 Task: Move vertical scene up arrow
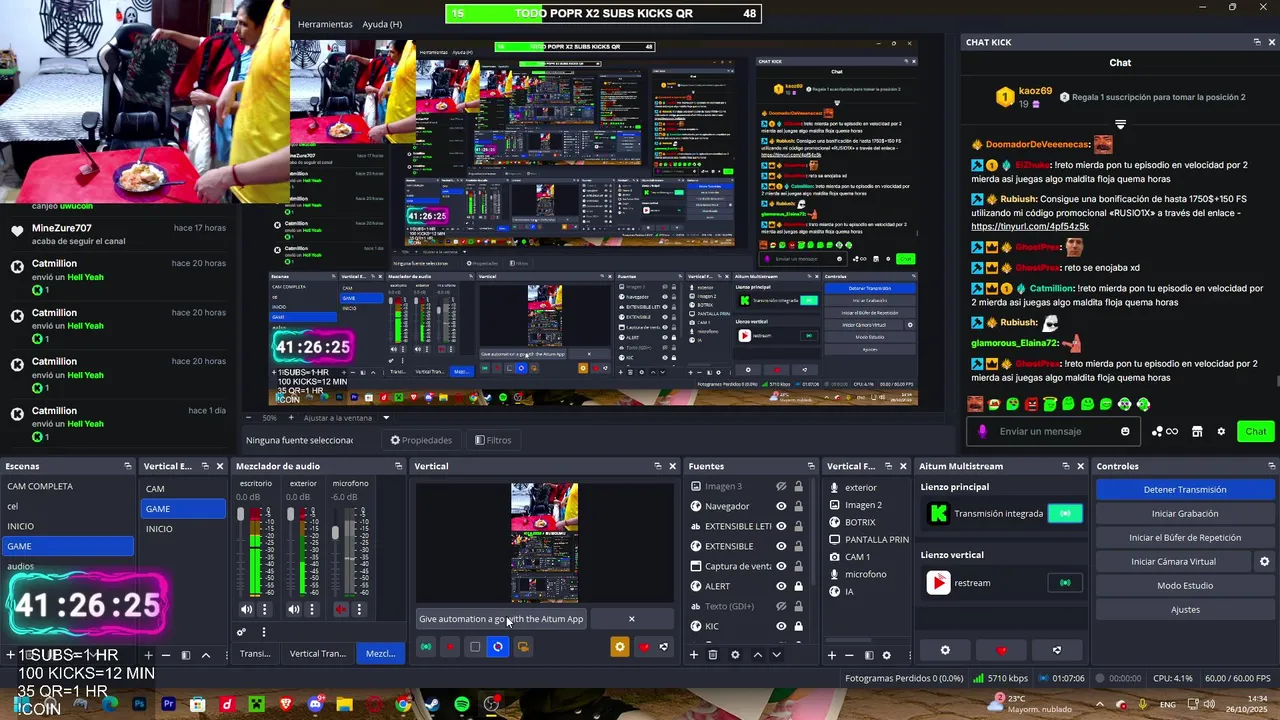click(x=206, y=655)
